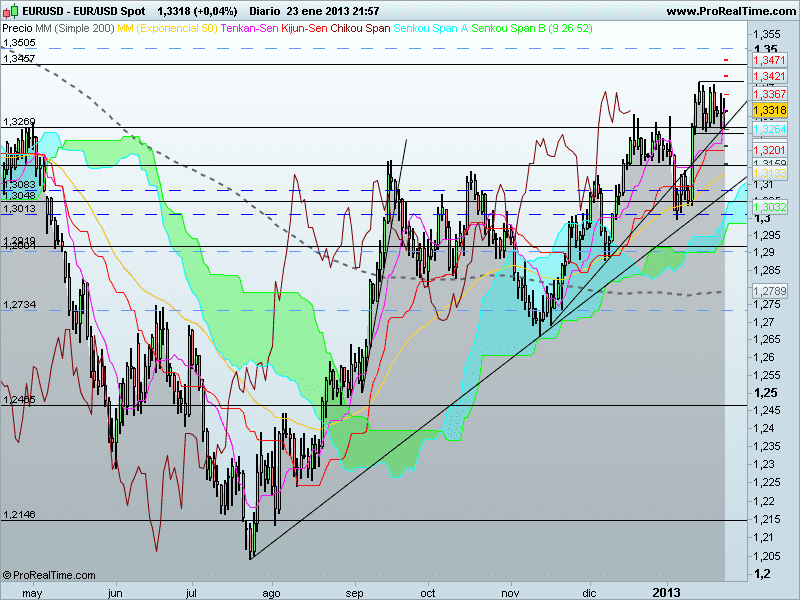800x600 pixels.
Task: Click the cyan 1,3264 price tag on the axis
Action: coord(769,129)
